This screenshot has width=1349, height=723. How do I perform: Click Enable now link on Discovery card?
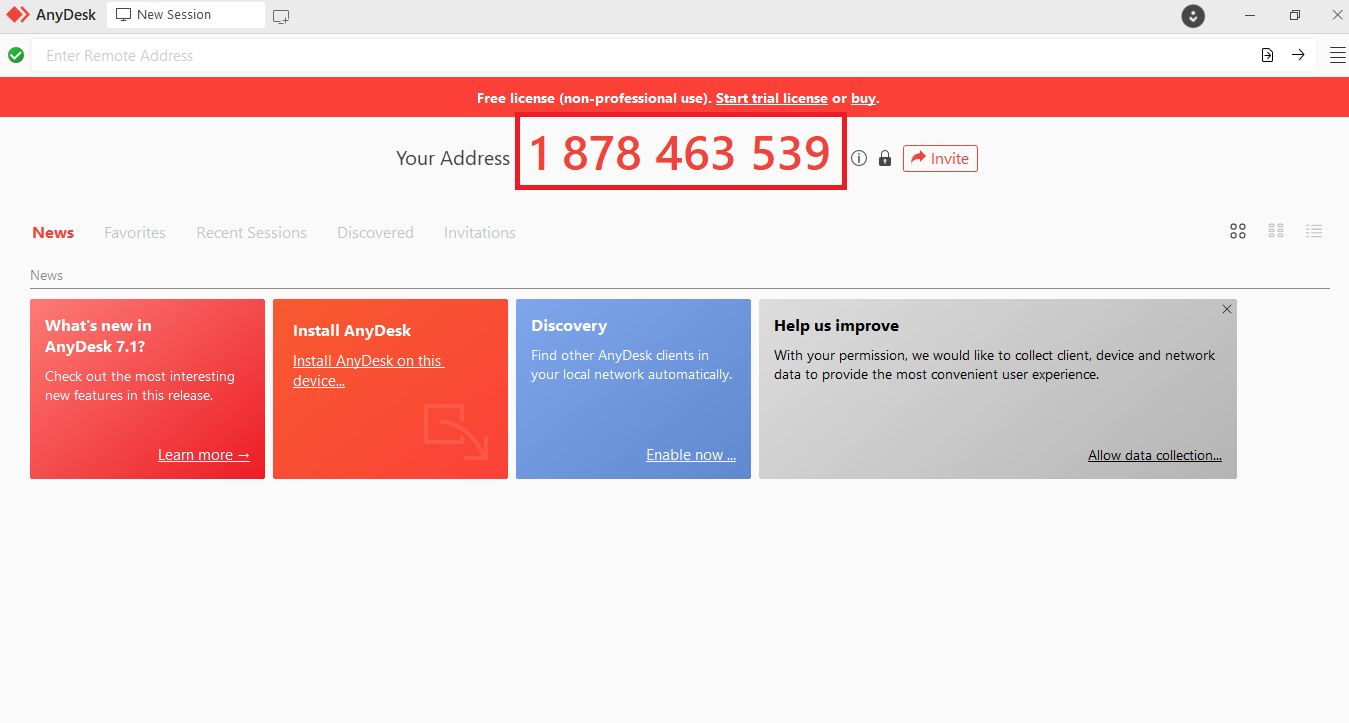(691, 455)
